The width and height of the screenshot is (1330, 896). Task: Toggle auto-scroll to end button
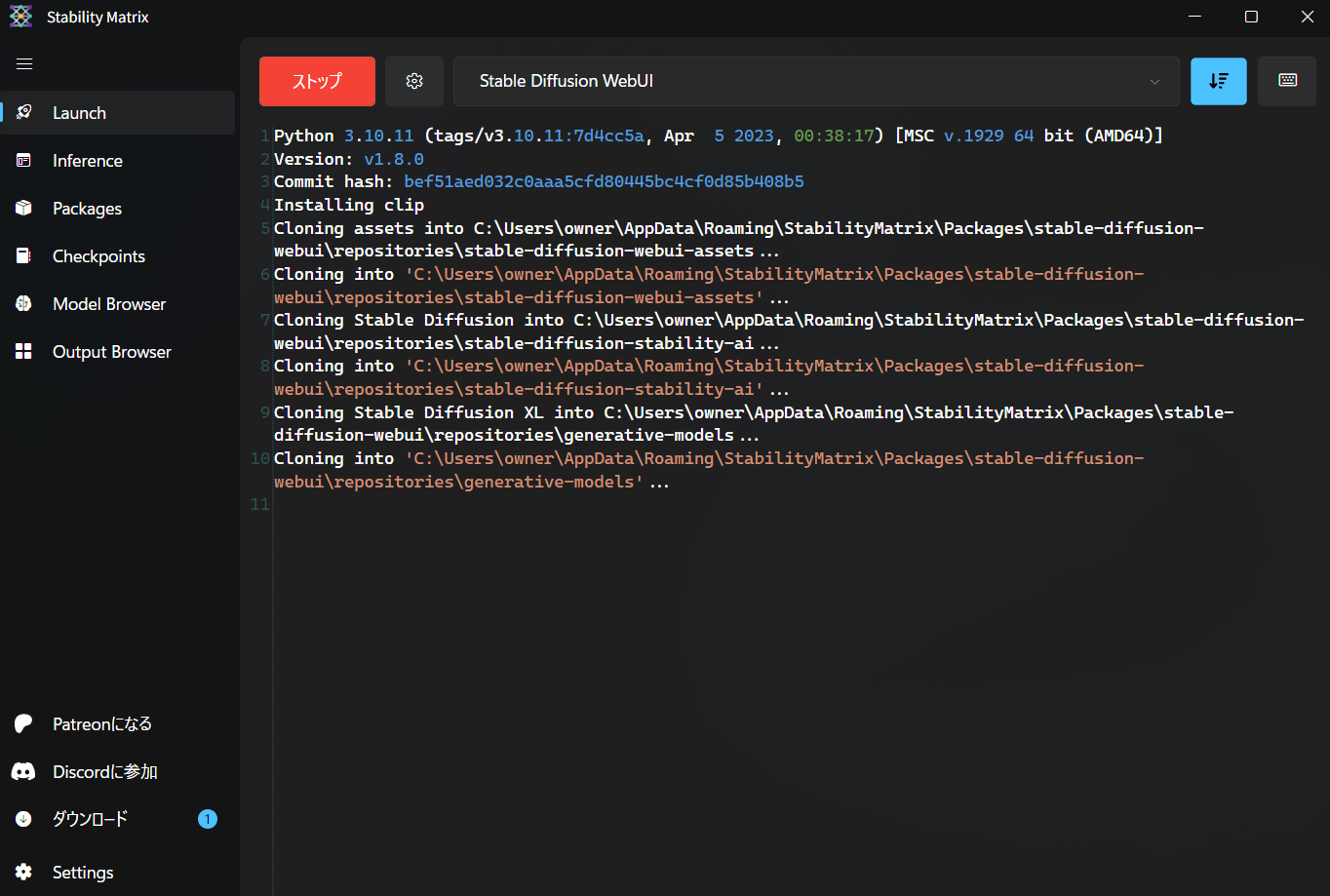click(1219, 81)
